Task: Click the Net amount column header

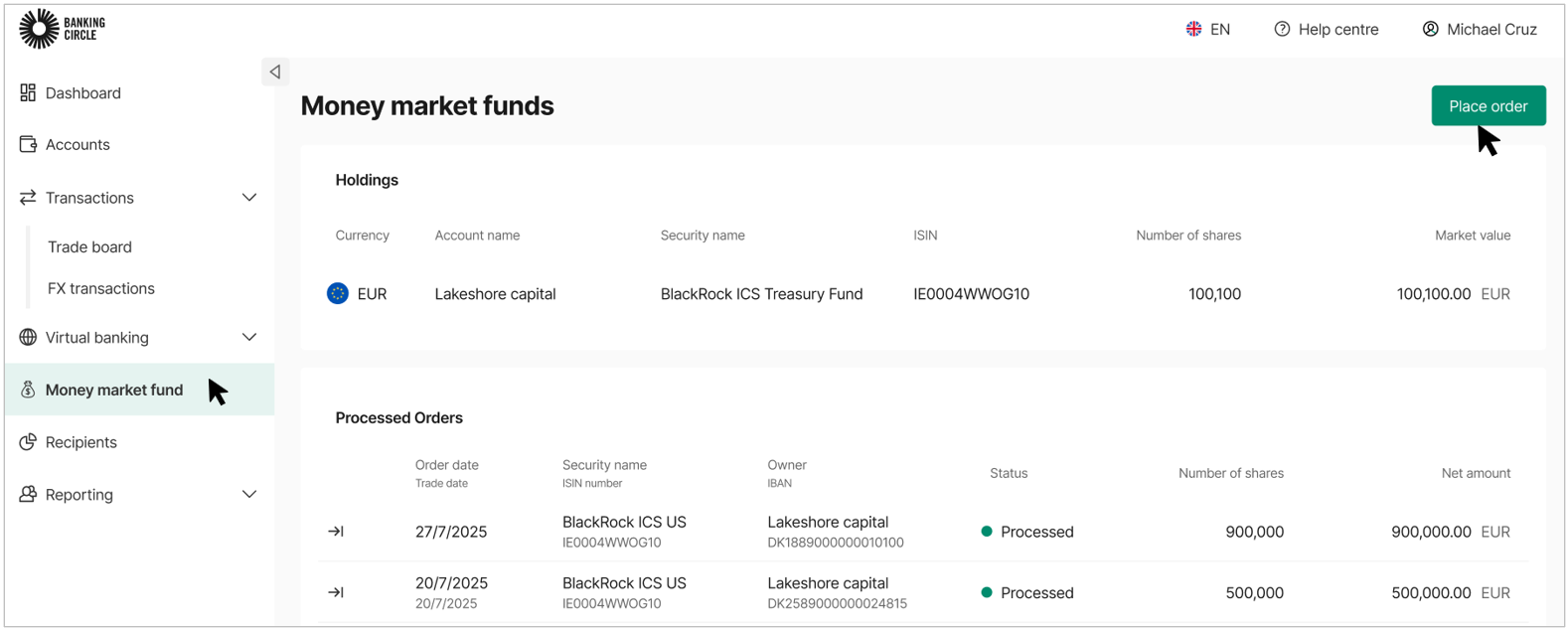Action: pyautogui.click(x=1476, y=473)
